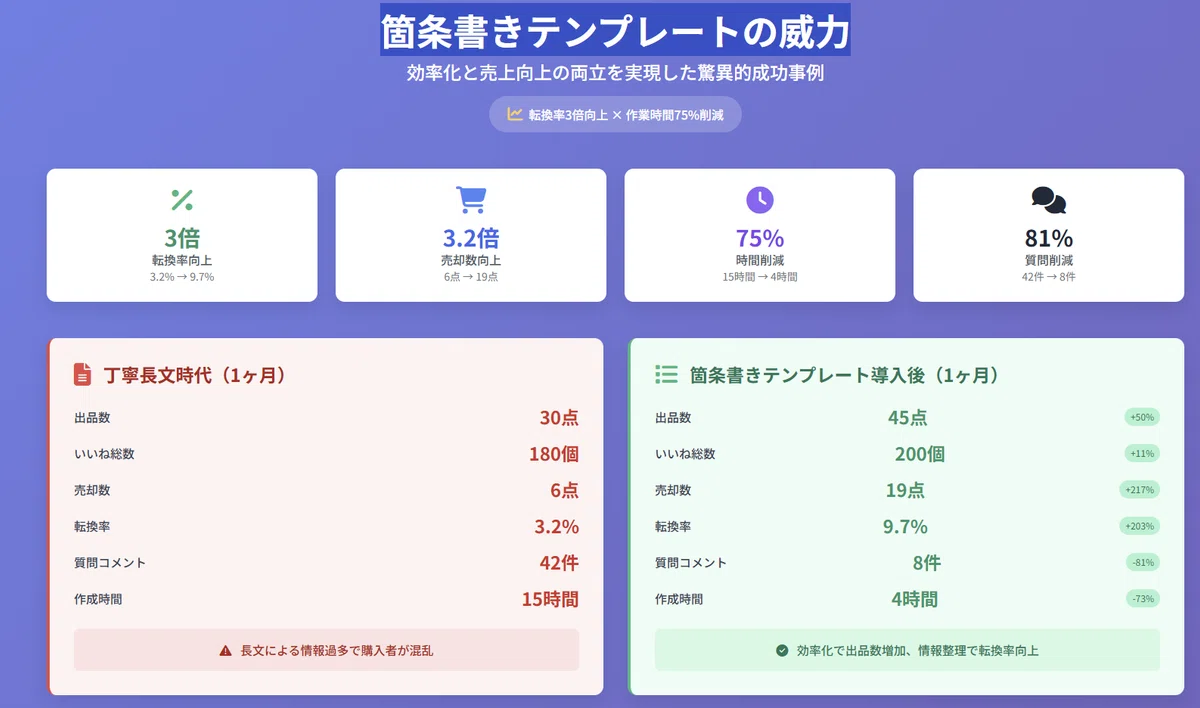Click the percent icon in conversion card
Viewport: 1200px width, 708px height.
(x=181, y=200)
